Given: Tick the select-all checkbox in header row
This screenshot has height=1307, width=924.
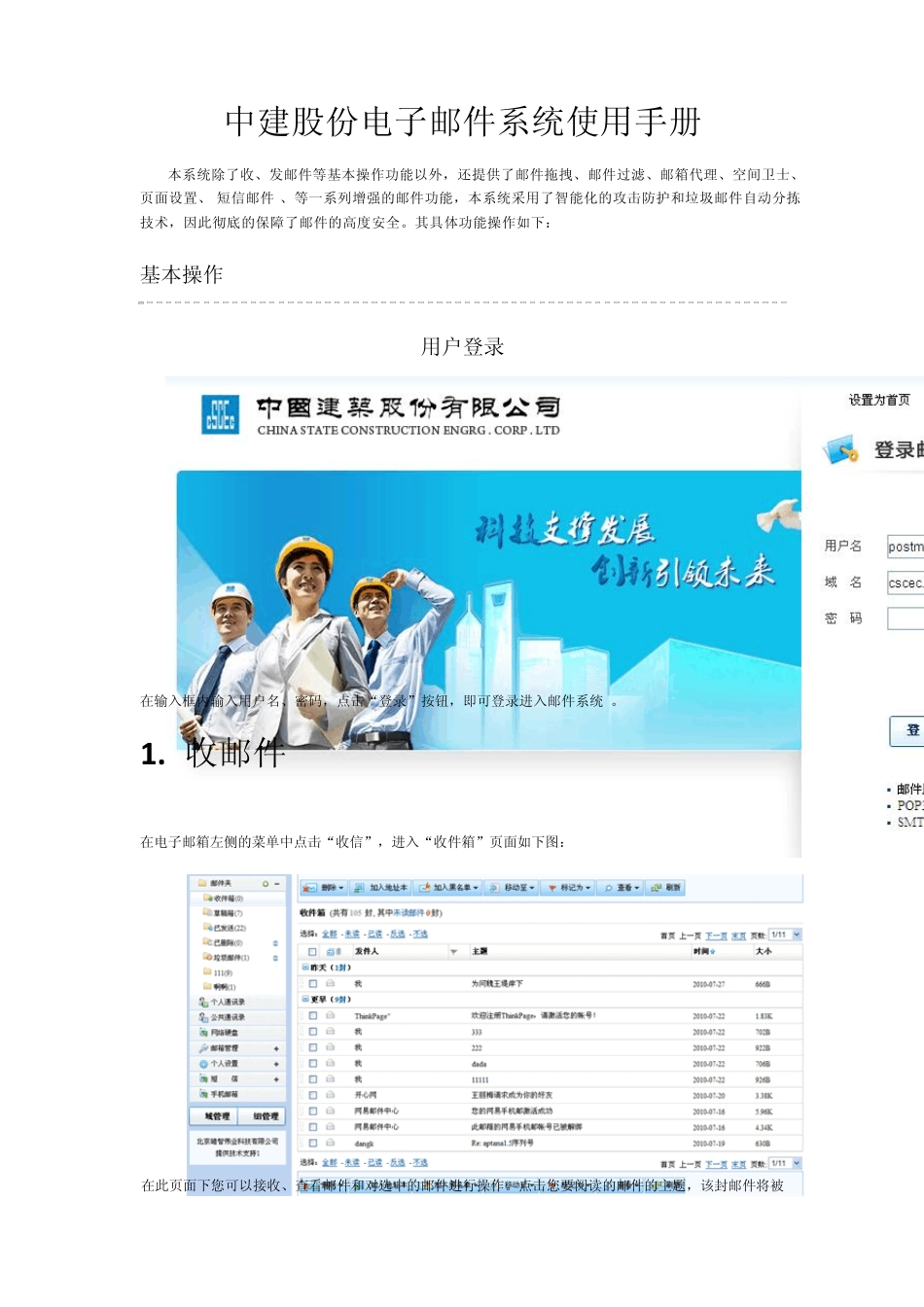Looking at the screenshot, I should coord(312,952).
